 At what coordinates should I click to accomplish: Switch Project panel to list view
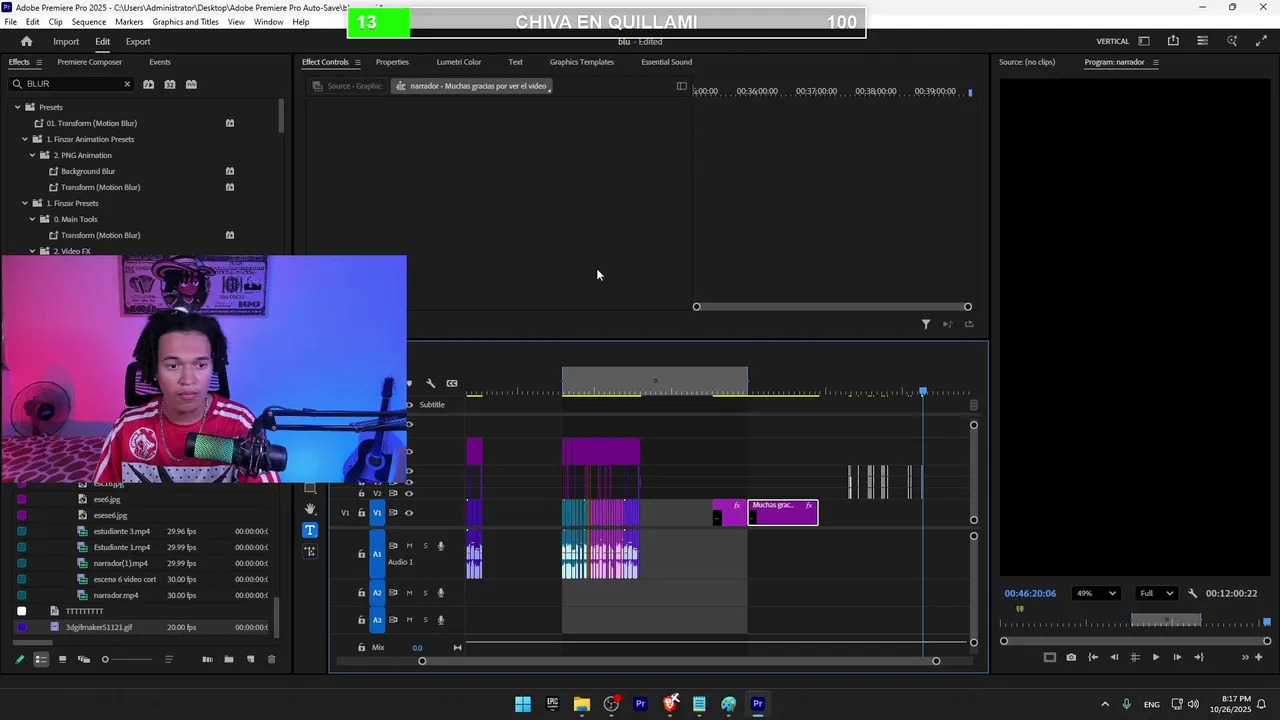[41, 659]
